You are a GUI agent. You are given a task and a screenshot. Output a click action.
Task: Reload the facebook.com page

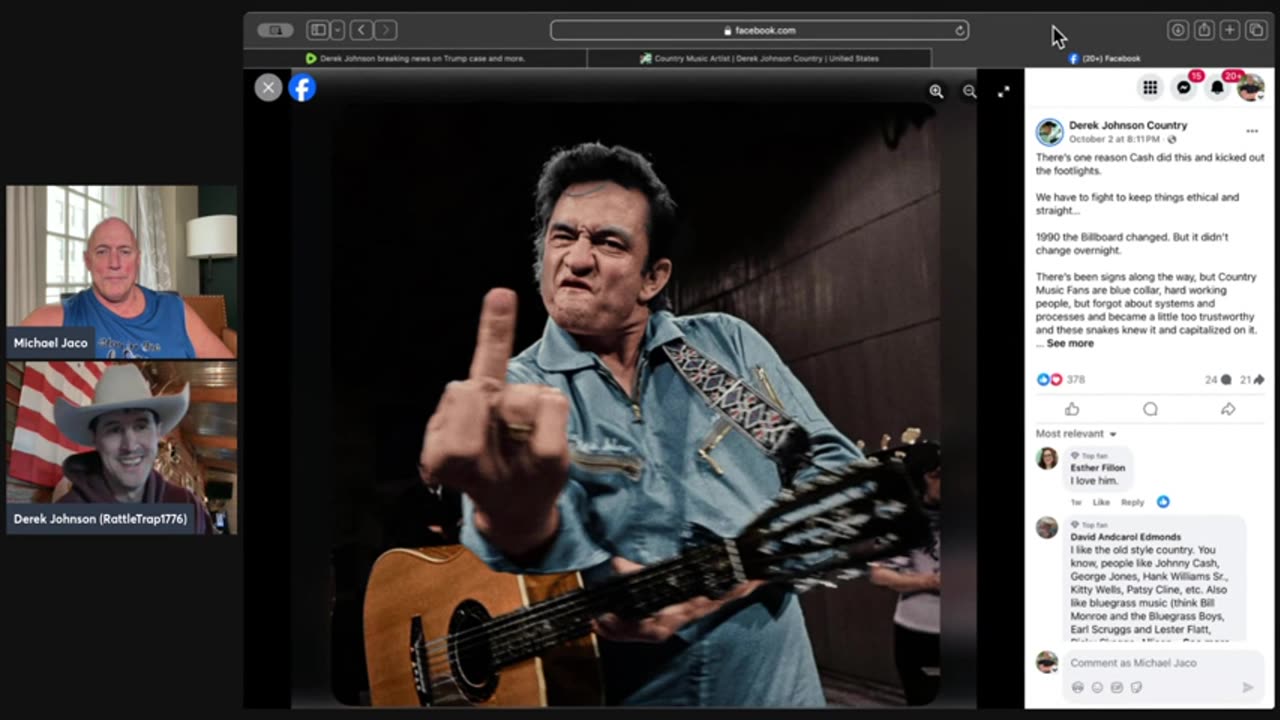point(960,31)
